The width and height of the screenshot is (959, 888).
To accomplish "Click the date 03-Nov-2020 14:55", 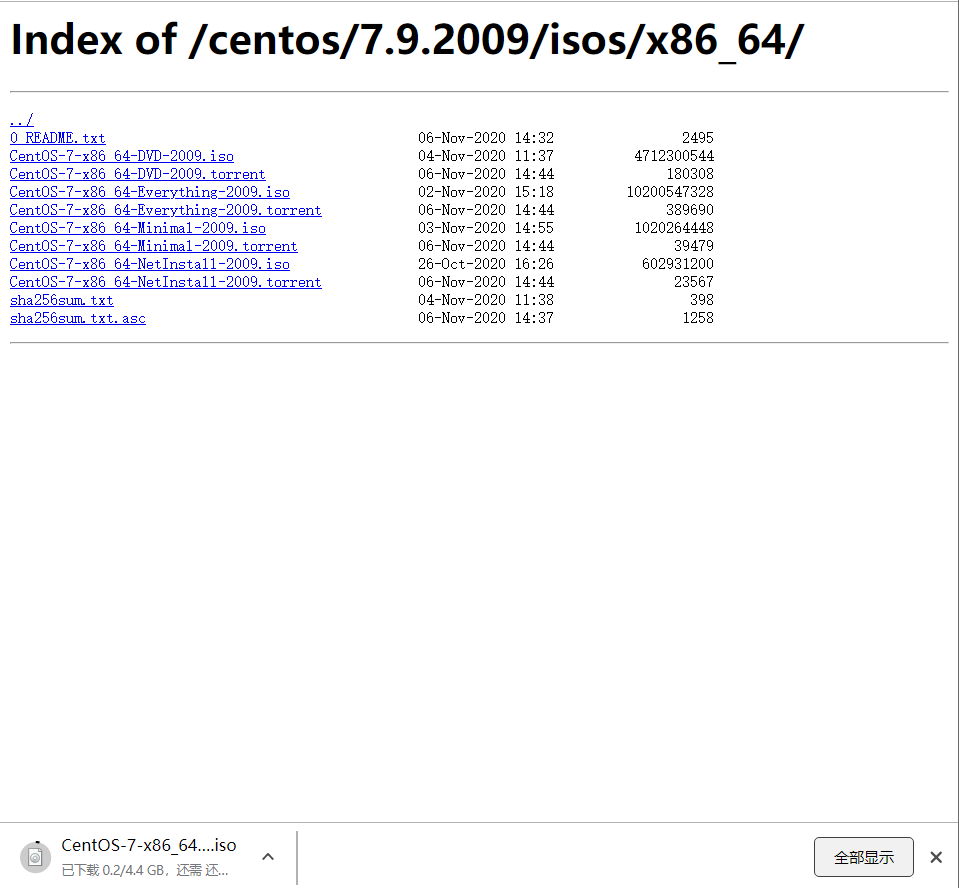I will [x=486, y=228].
